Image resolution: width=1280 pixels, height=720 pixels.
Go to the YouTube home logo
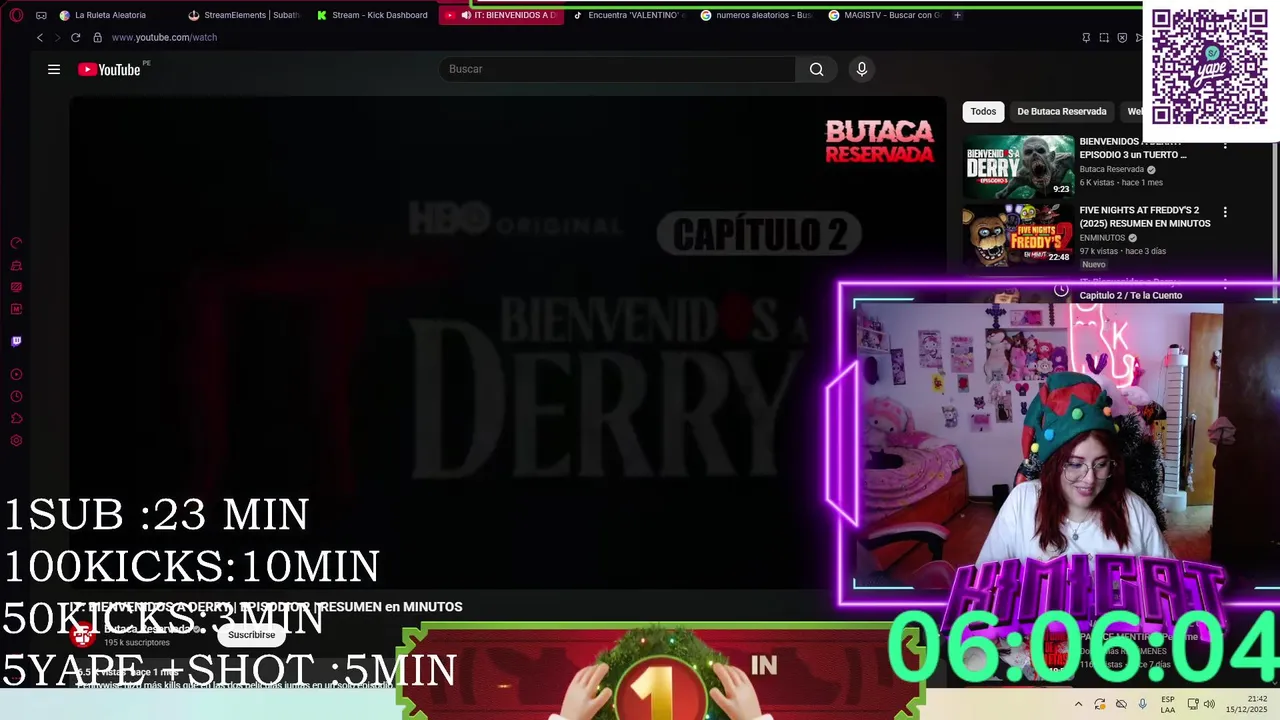[109, 70]
